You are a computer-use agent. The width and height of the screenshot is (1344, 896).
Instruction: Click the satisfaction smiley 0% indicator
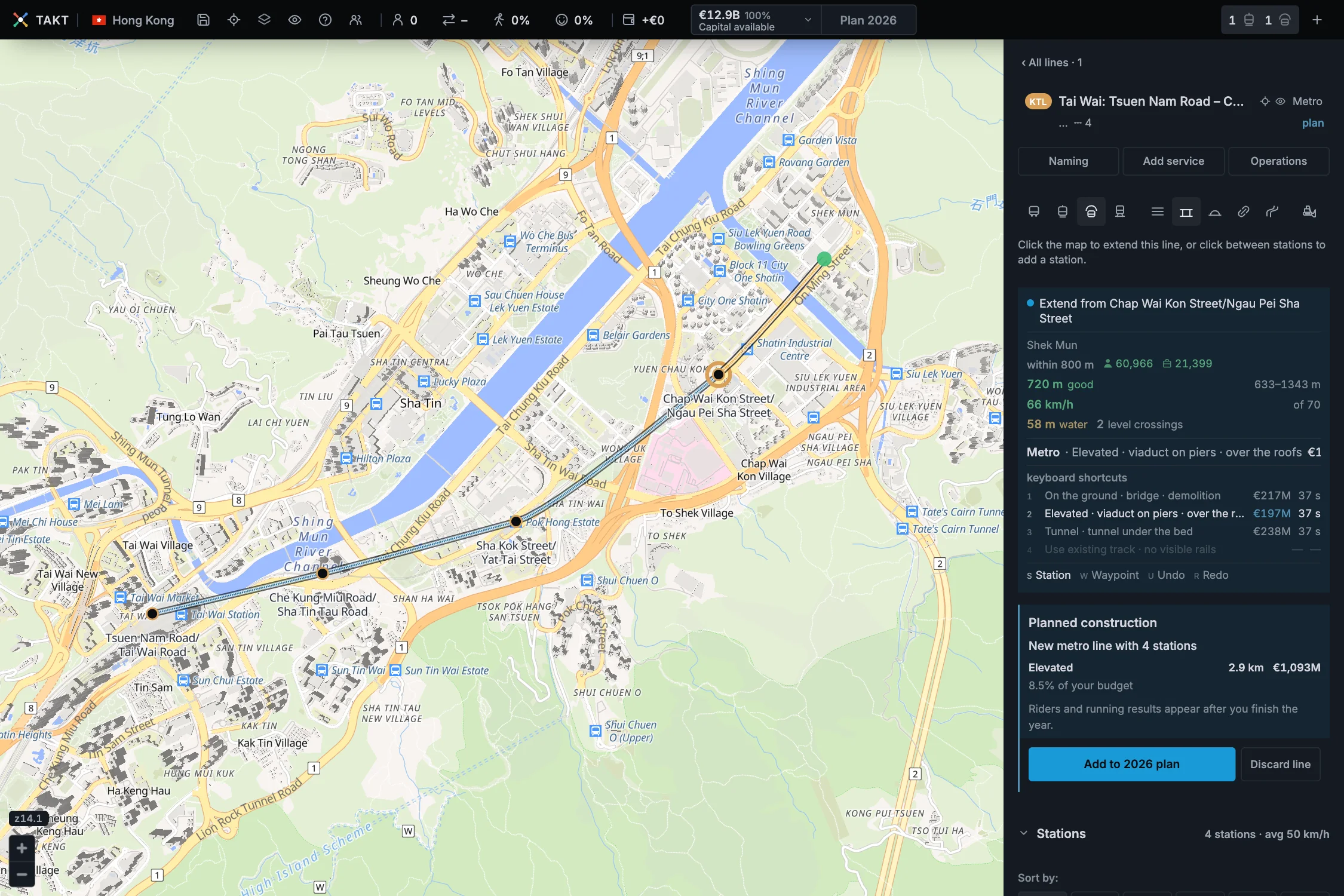coord(574,20)
